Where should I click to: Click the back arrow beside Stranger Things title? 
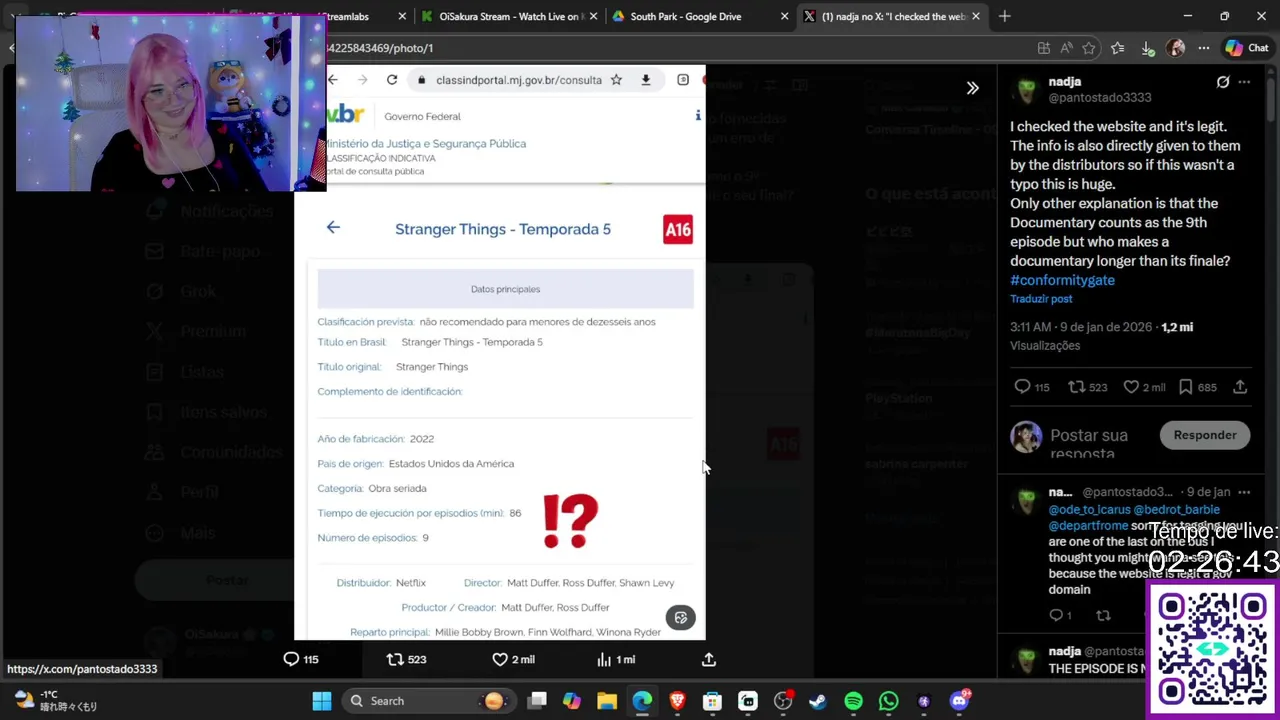[333, 228]
